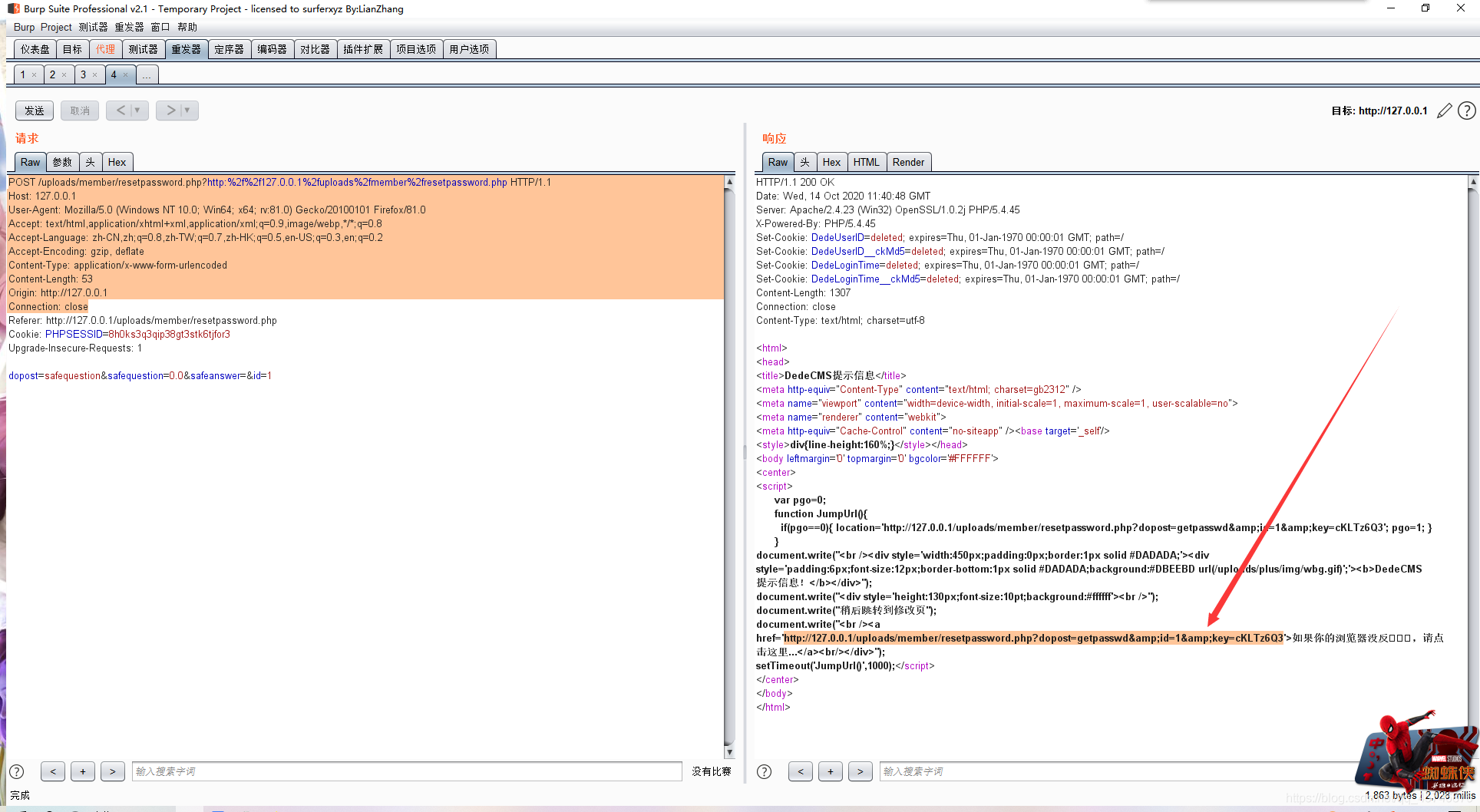Click response pane scrollbar up arrow
The image size is (1480, 812).
(1472, 181)
